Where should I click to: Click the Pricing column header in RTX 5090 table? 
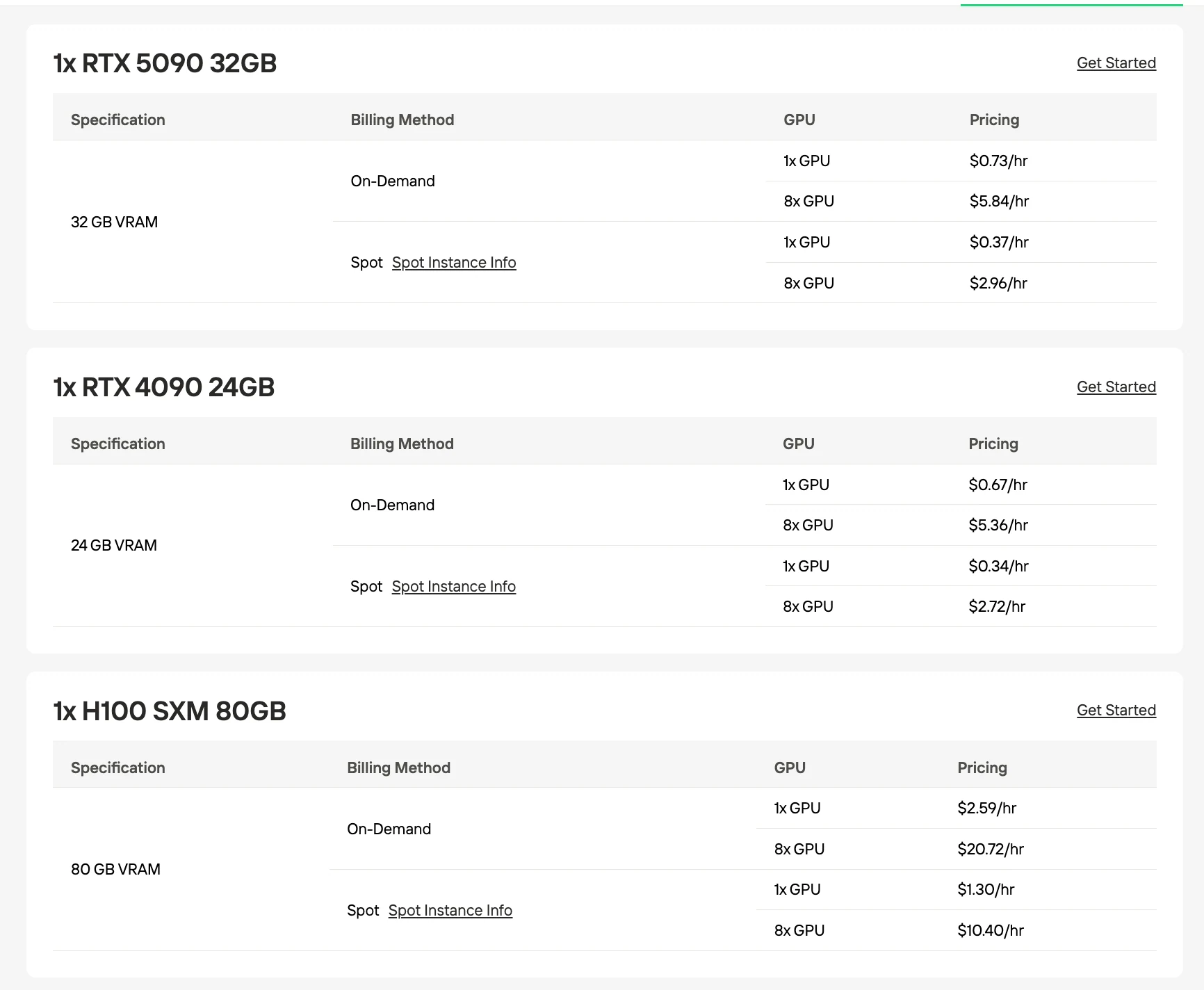click(994, 120)
